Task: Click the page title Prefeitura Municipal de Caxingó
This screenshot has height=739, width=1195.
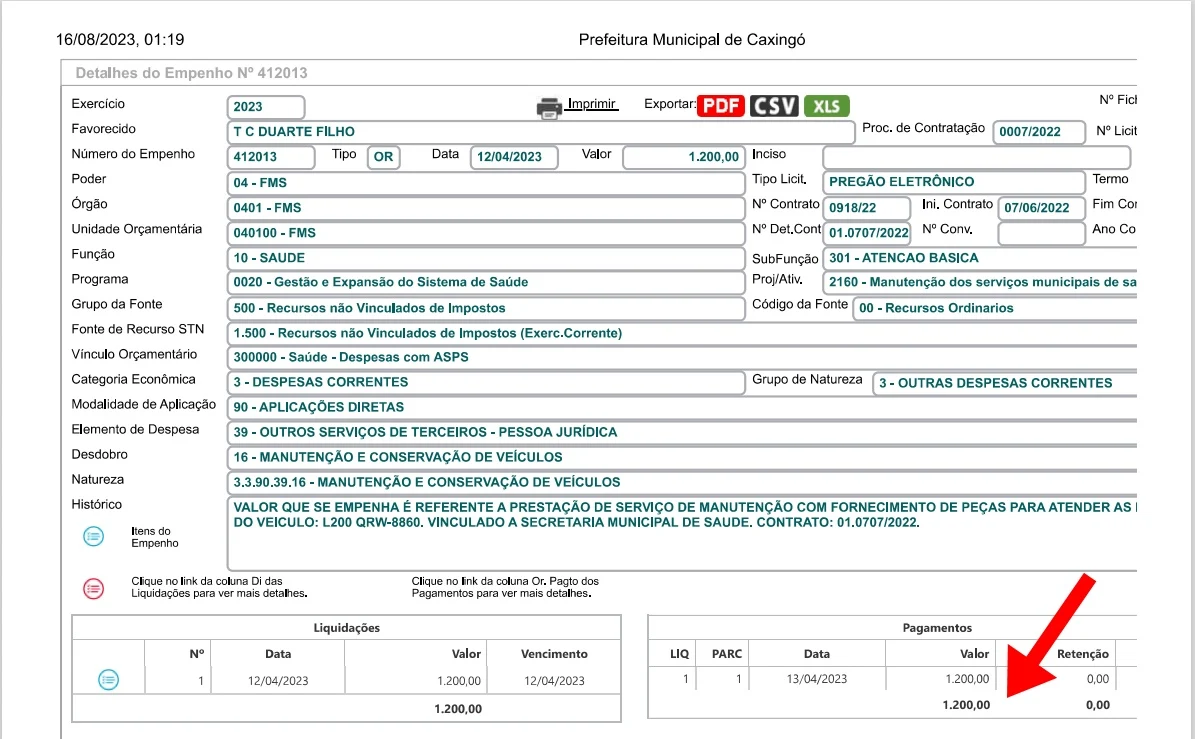Action: point(692,40)
